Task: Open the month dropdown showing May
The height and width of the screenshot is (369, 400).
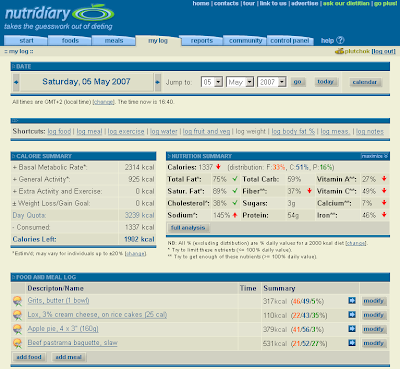Action: point(240,82)
